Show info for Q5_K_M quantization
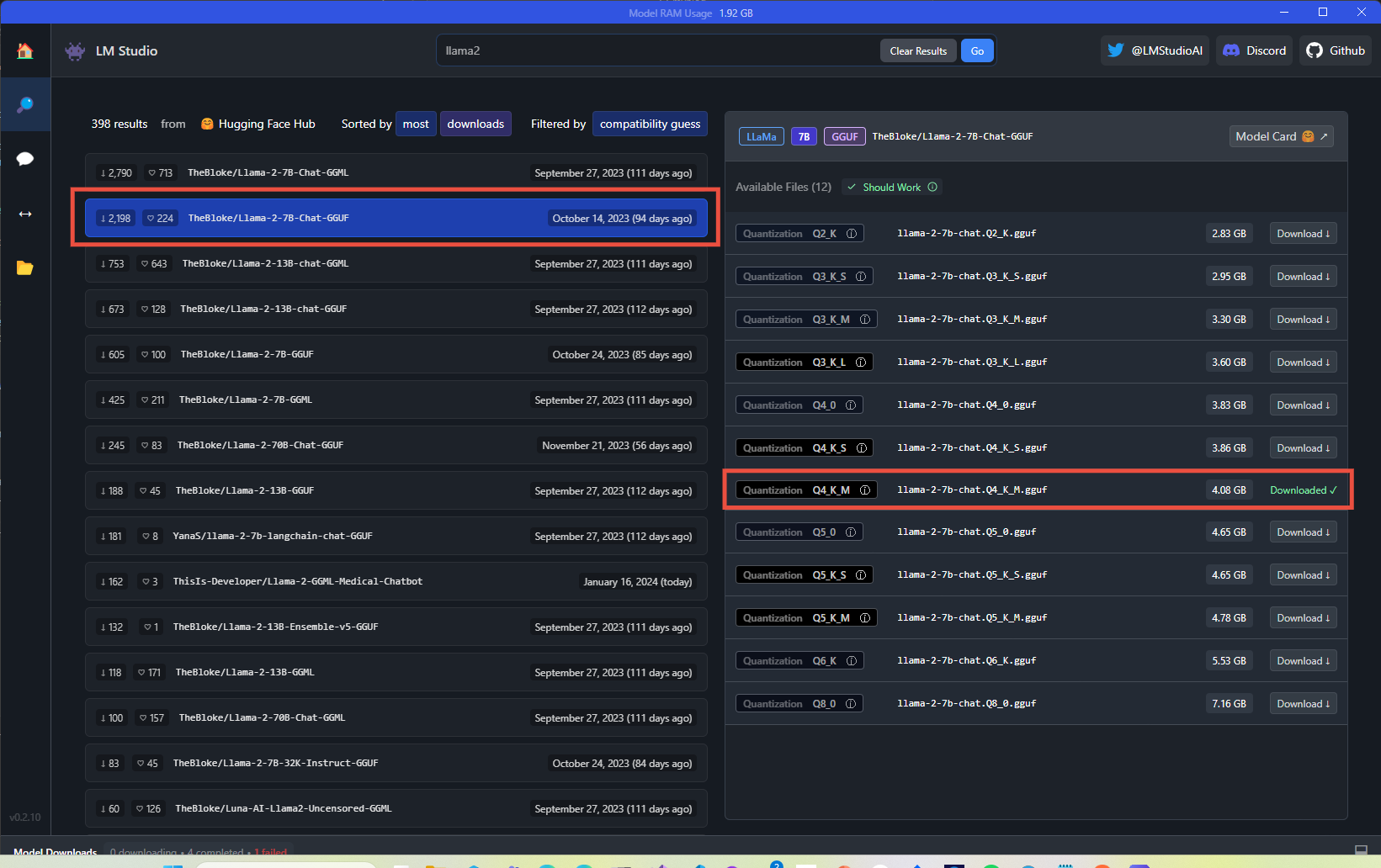Screen dimensions: 1381x868 click(865, 618)
